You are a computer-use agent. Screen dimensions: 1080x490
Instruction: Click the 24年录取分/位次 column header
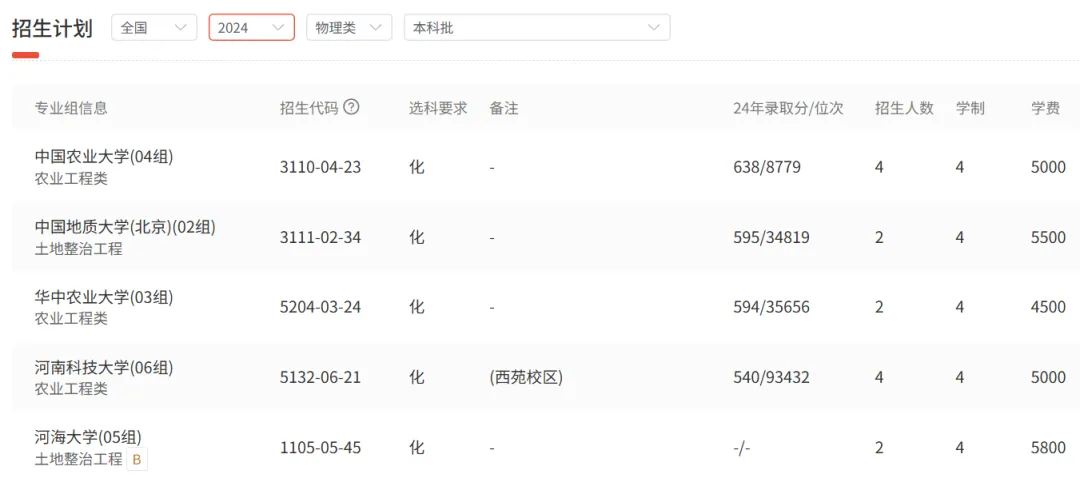pos(788,108)
